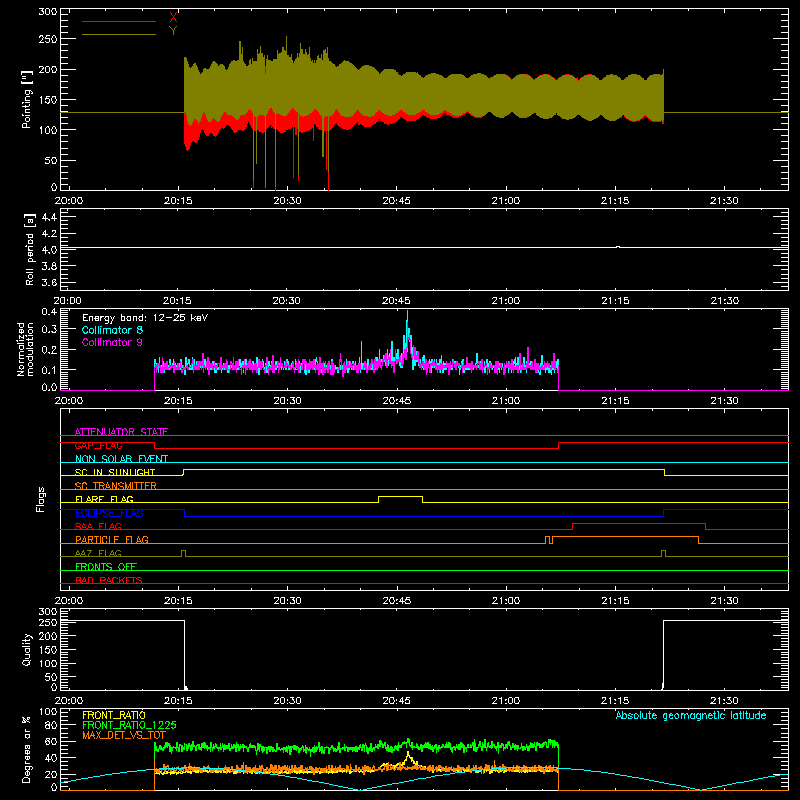This screenshot has height=800, width=800.
Task: Click the 'Absolute geomagnetic latitude' legend text
Action: pyautogui.click(x=691, y=715)
